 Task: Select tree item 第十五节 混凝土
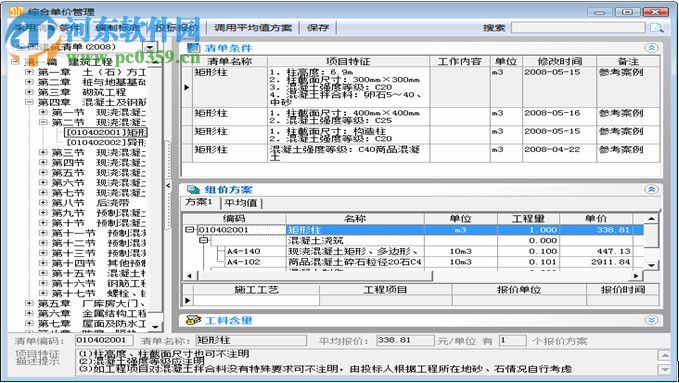coord(99,273)
